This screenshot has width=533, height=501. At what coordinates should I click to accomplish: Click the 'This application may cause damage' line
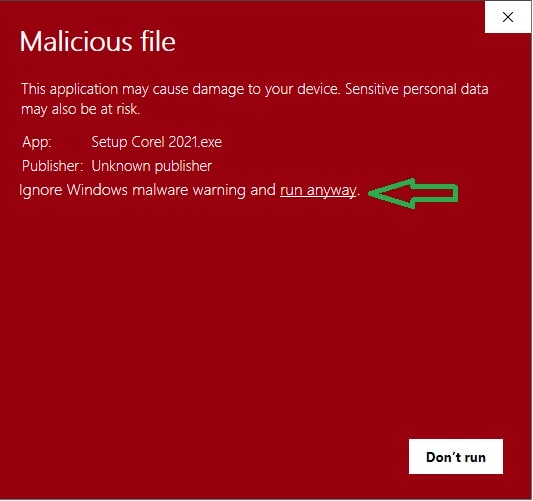[x=180, y=89]
